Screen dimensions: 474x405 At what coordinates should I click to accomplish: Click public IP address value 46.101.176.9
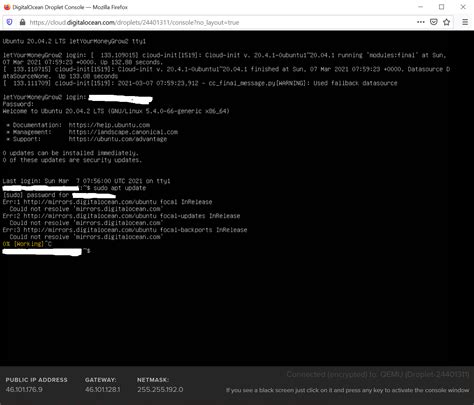click(24, 389)
